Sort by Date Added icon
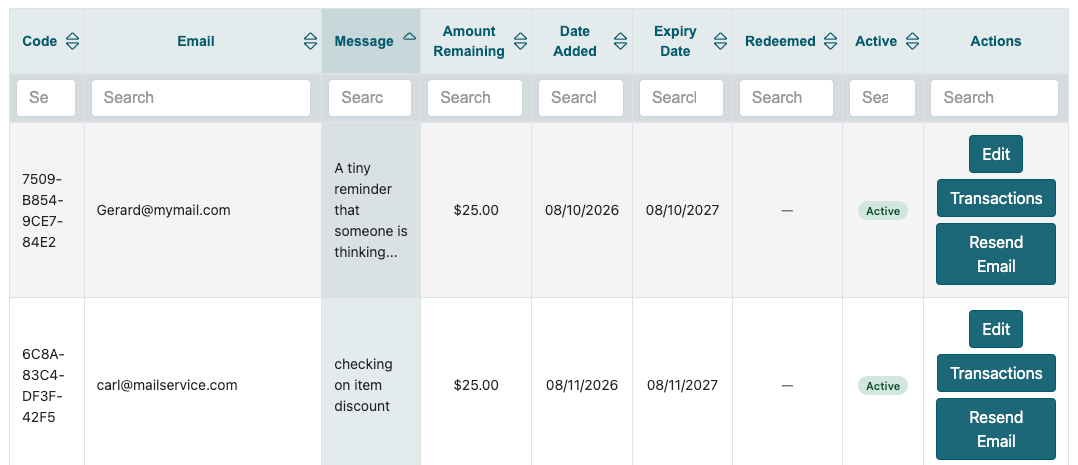The image size is (1078, 465). [x=620, y=41]
